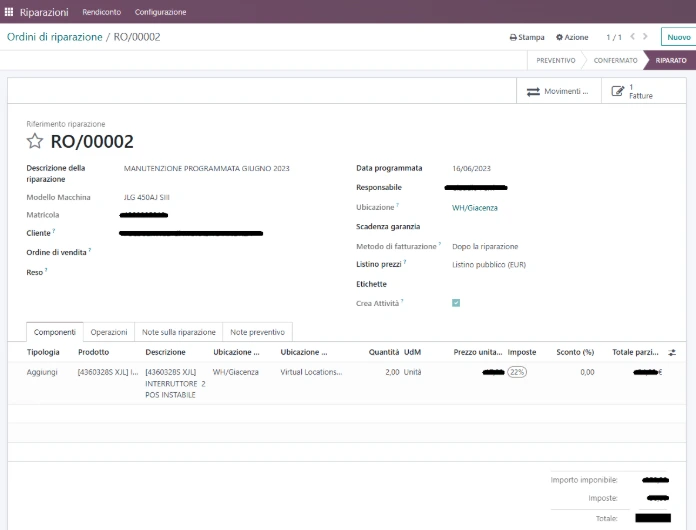Click the 22% tax tag
This screenshot has height=530, width=696.
coord(517,372)
